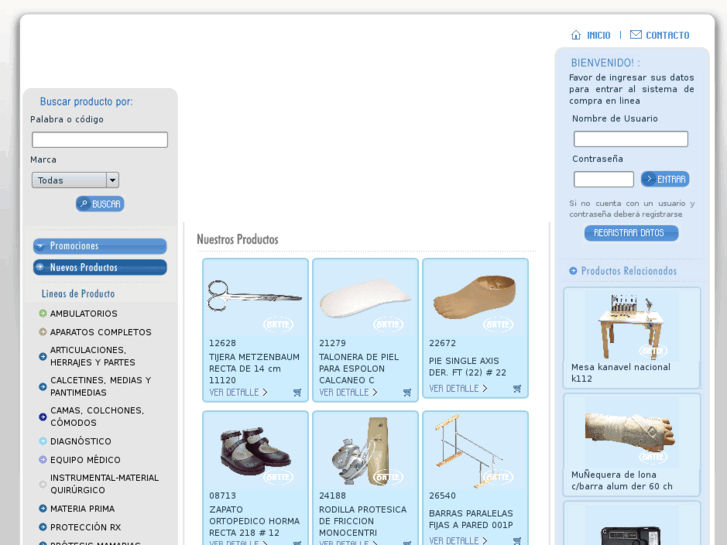This screenshot has height=545, width=727.
Task: Select the DIAGNÓSTICO category
Action: coord(81,441)
